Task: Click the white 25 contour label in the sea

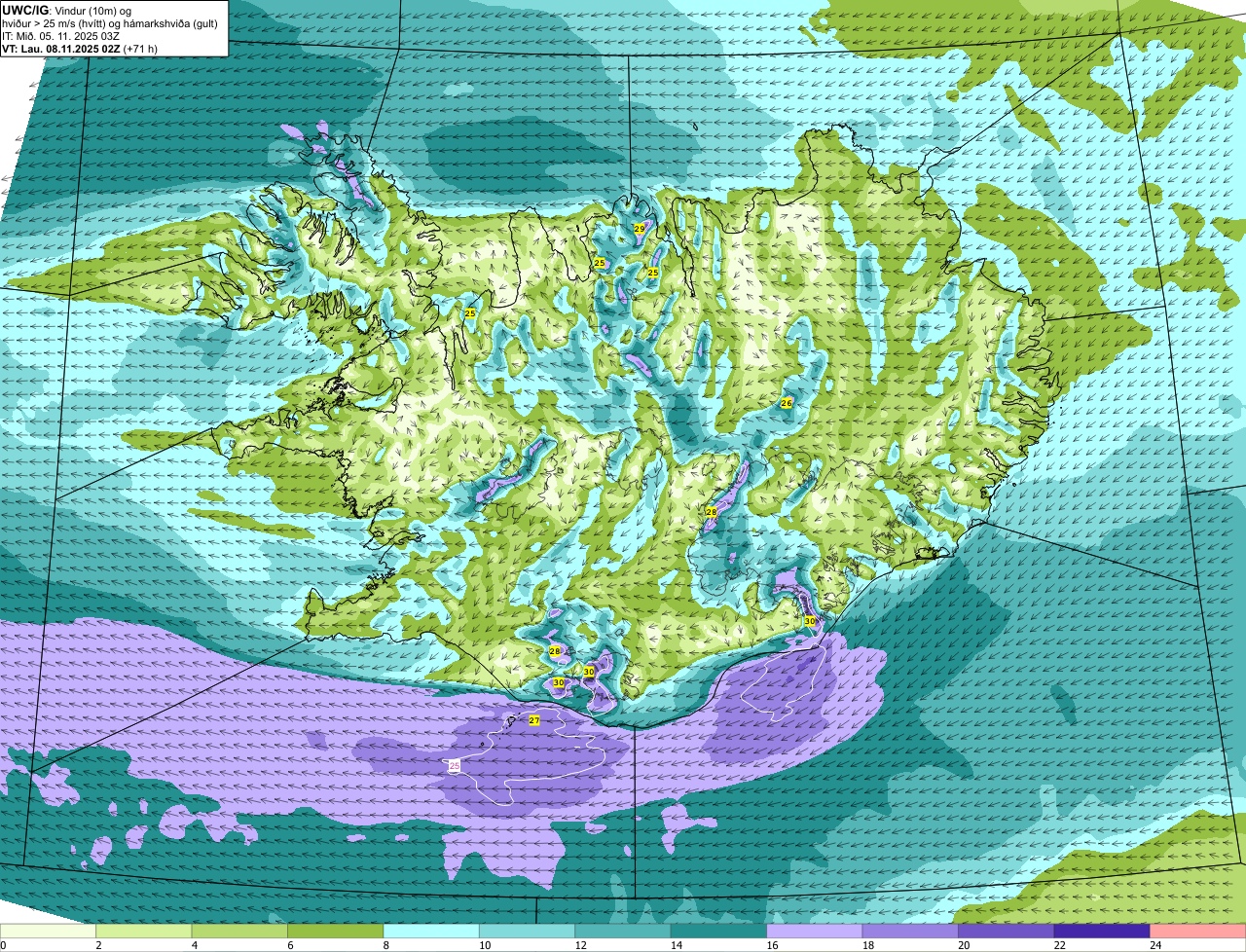Action: click(x=455, y=766)
